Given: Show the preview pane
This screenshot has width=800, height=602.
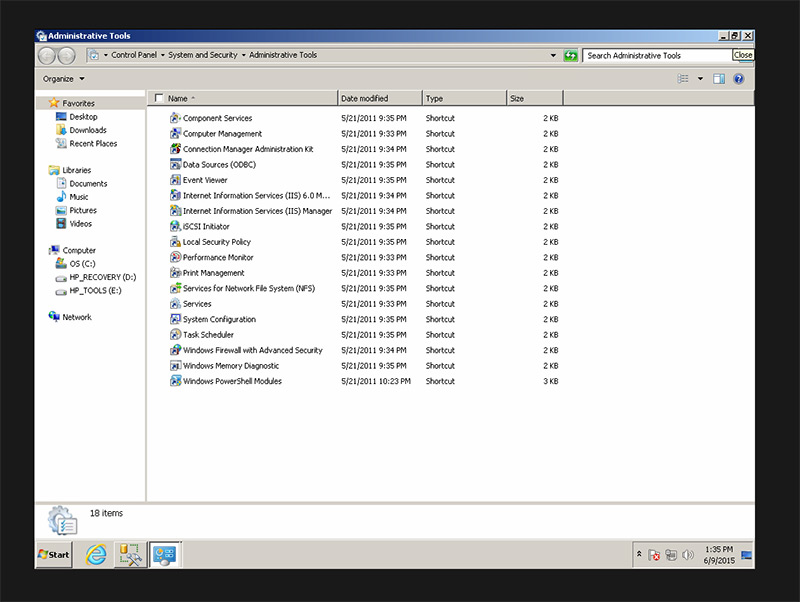Looking at the screenshot, I should tap(719, 79).
